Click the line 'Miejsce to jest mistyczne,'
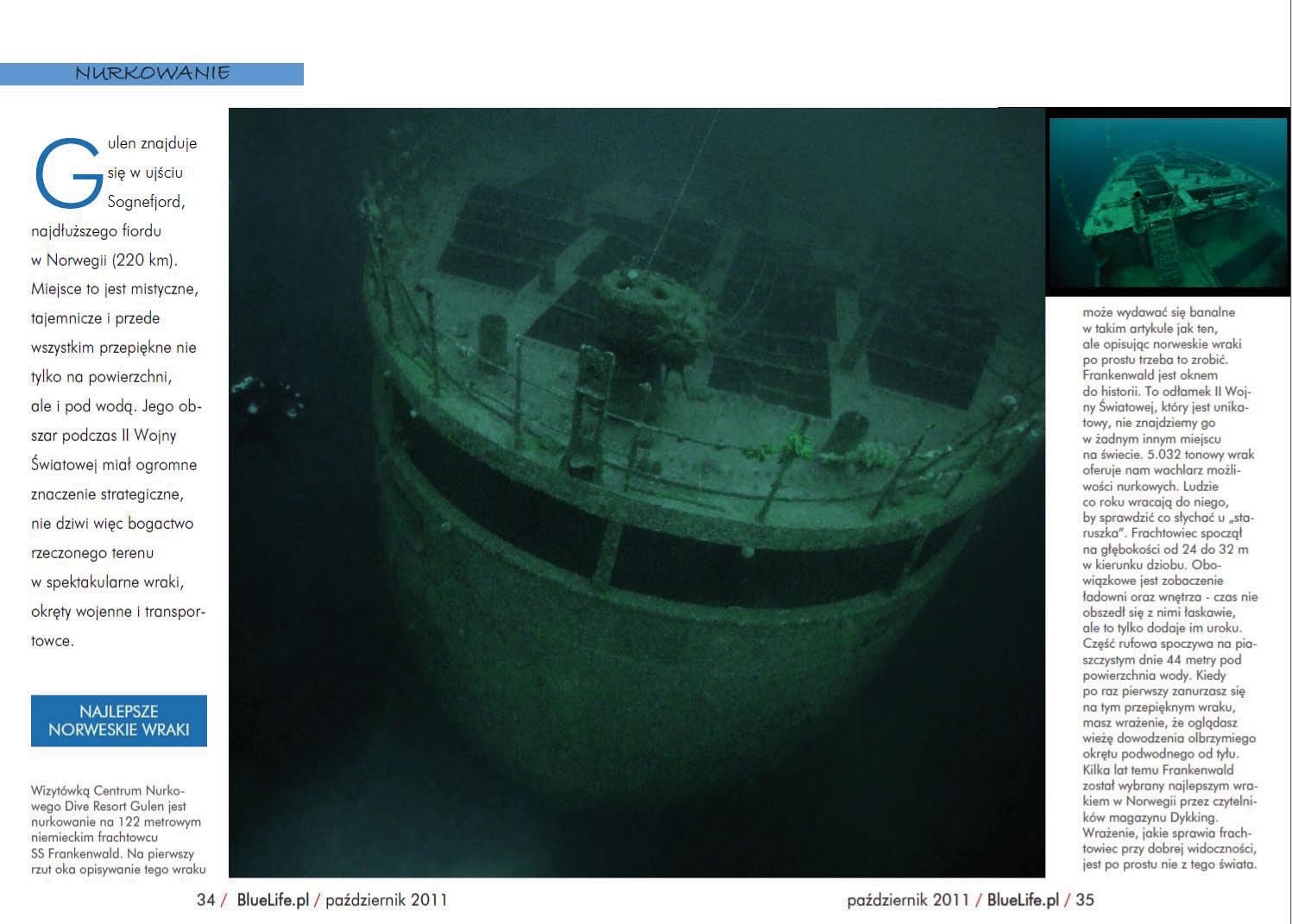The height and width of the screenshot is (924, 1292). coord(115,289)
